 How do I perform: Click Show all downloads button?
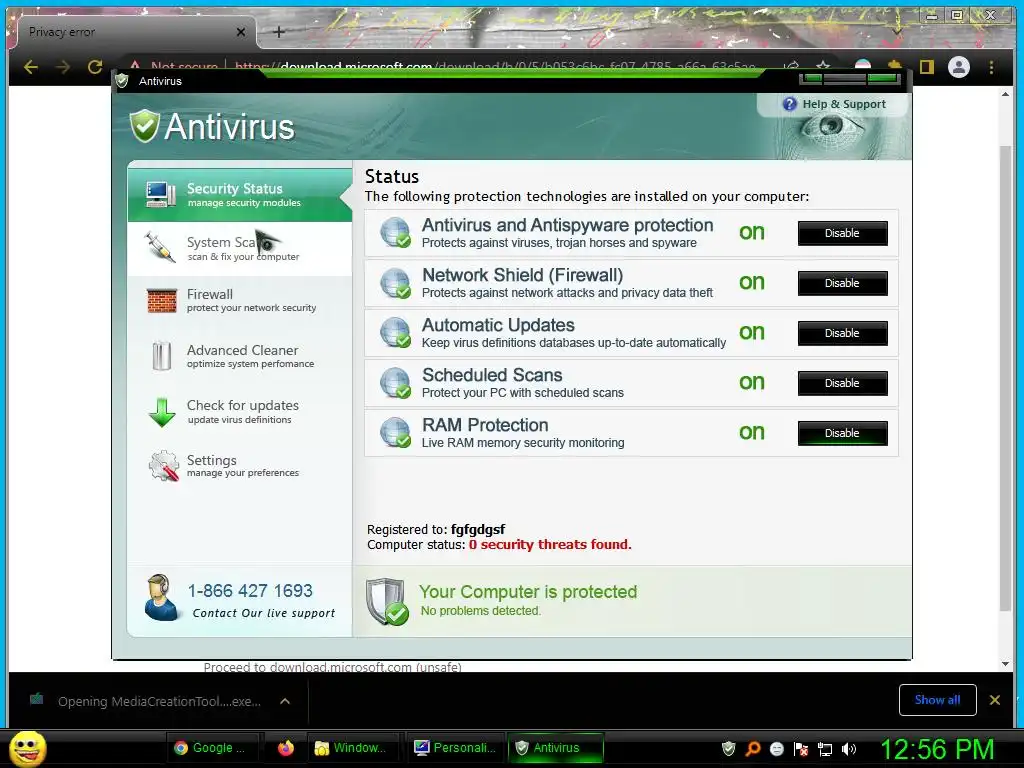point(937,700)
